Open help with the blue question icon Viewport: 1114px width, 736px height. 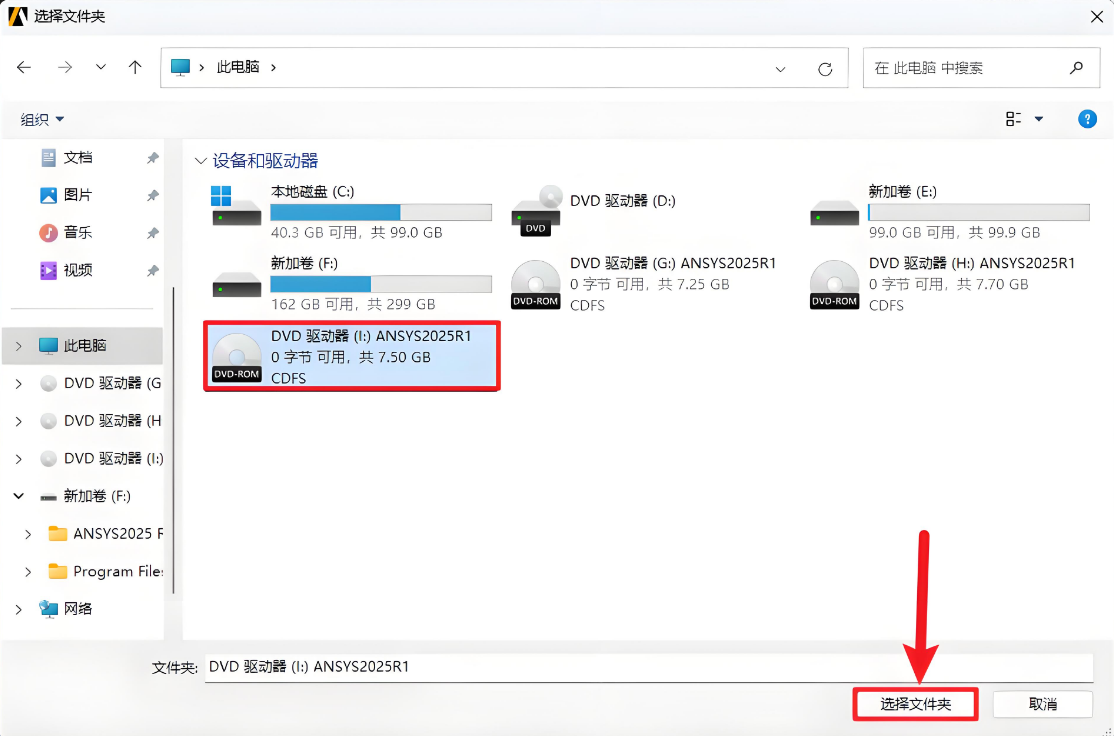point(1087,119)
